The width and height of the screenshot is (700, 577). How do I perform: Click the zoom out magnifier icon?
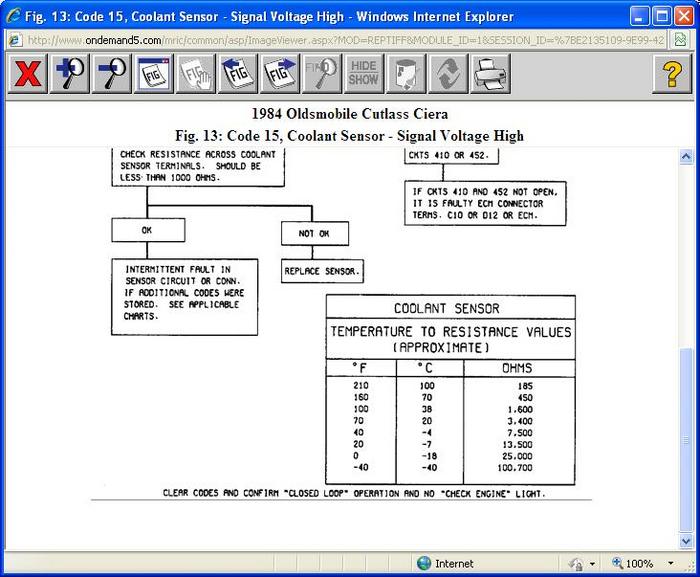tap(112, 74)
